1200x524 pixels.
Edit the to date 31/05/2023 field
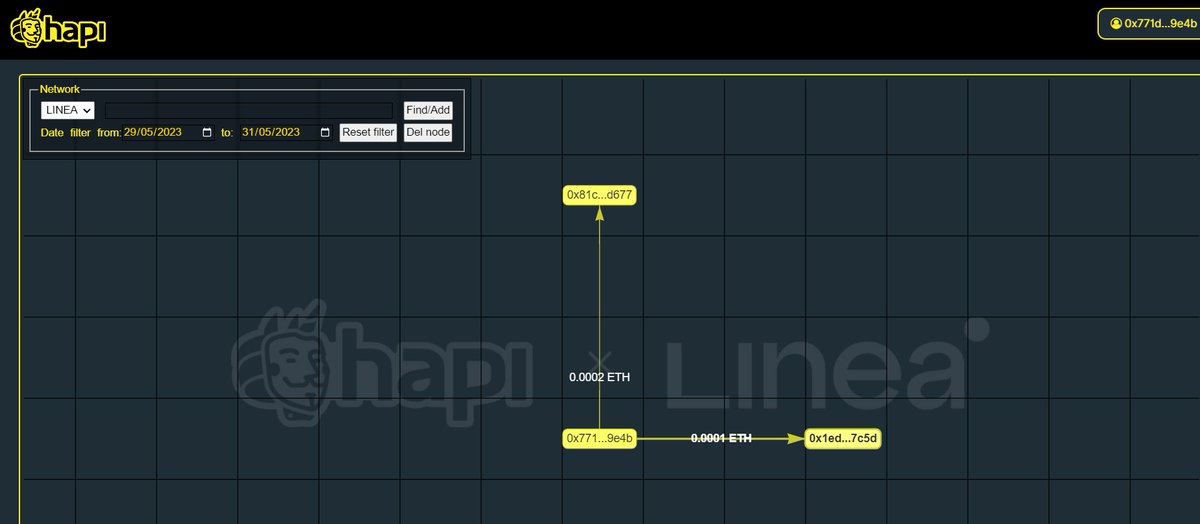[x=286, y=132]
